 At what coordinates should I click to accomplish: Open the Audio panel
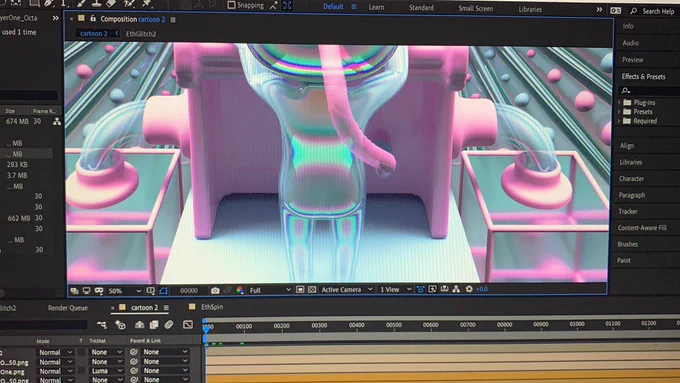coord(630,43)
